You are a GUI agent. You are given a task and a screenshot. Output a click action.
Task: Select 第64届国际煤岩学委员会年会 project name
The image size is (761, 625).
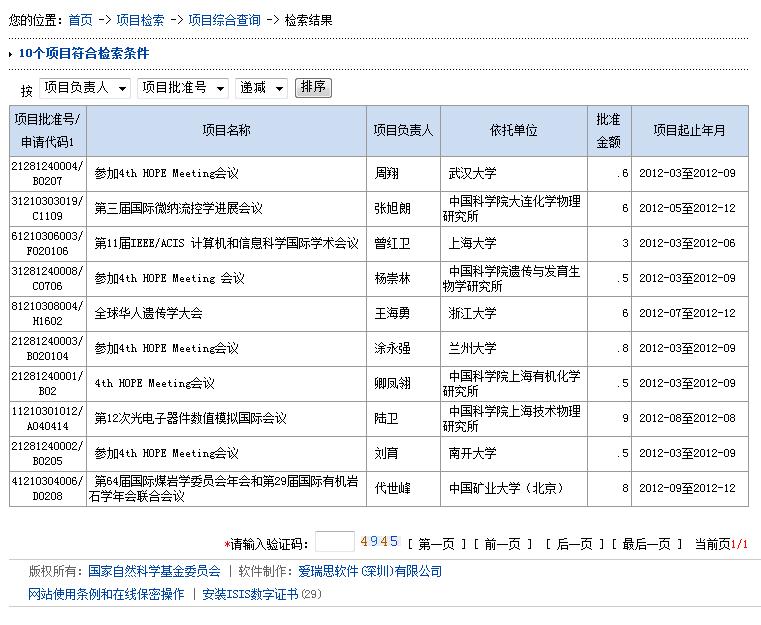pyautogui.click(x=226, y=489)
